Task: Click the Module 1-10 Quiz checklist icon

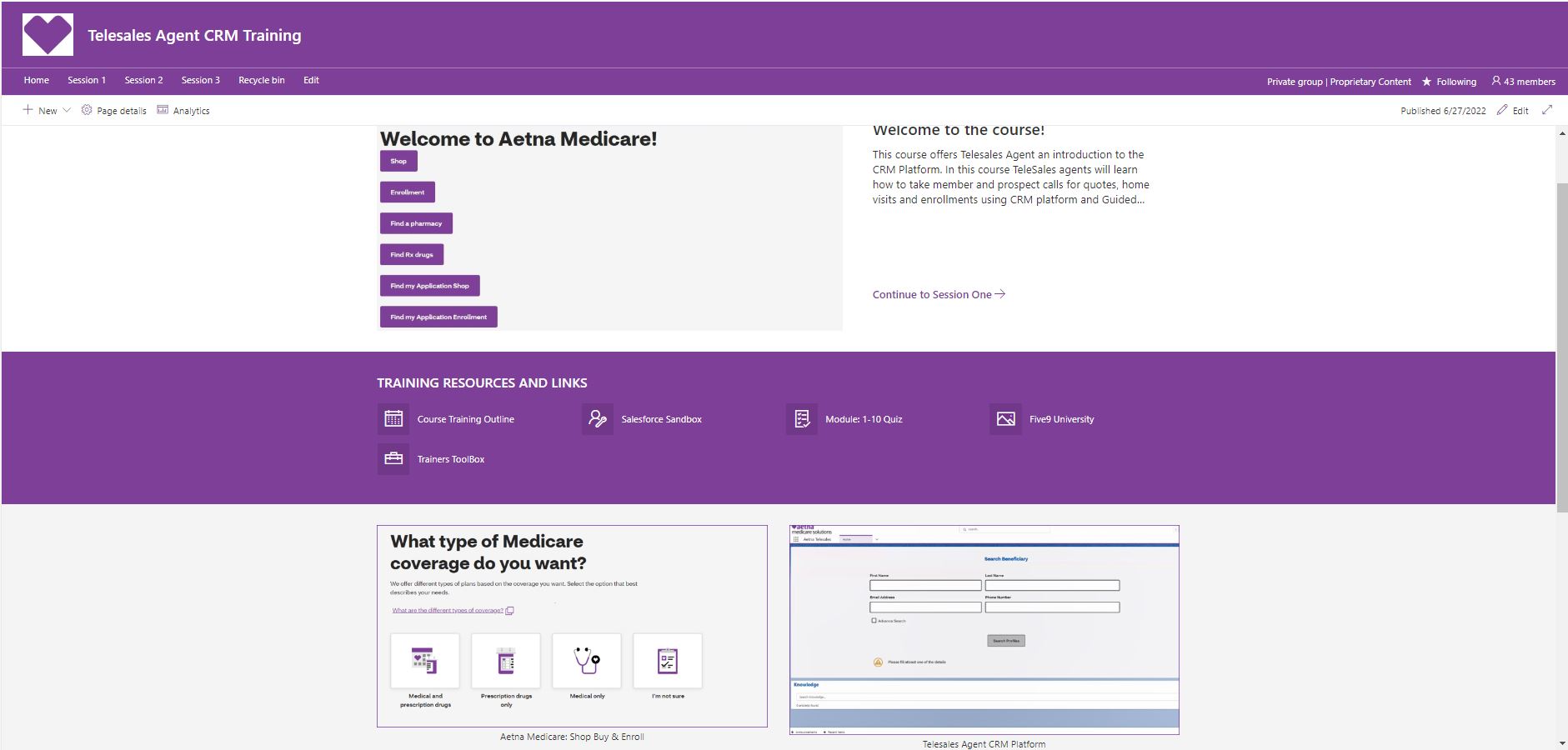Action: click(x=802, y=419)
